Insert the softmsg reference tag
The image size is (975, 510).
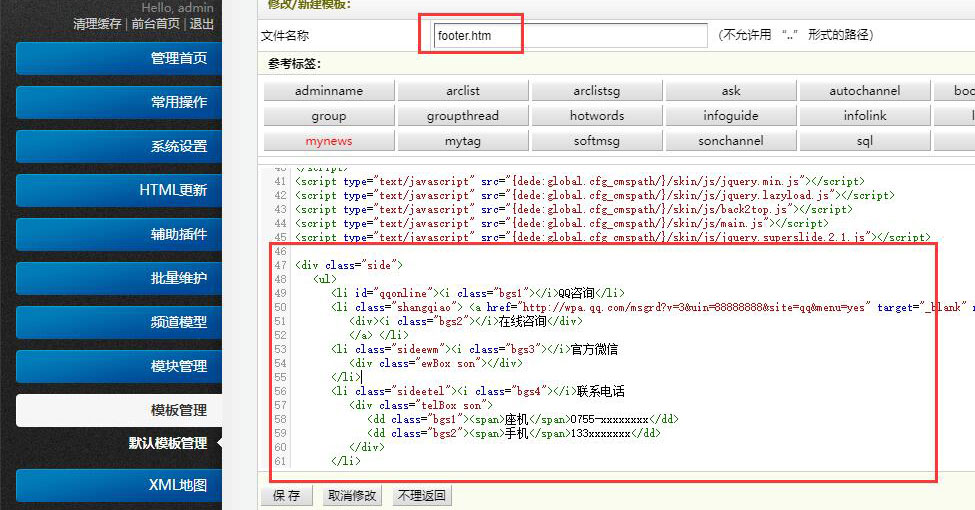pyautogui.click(x=597, y=141)
